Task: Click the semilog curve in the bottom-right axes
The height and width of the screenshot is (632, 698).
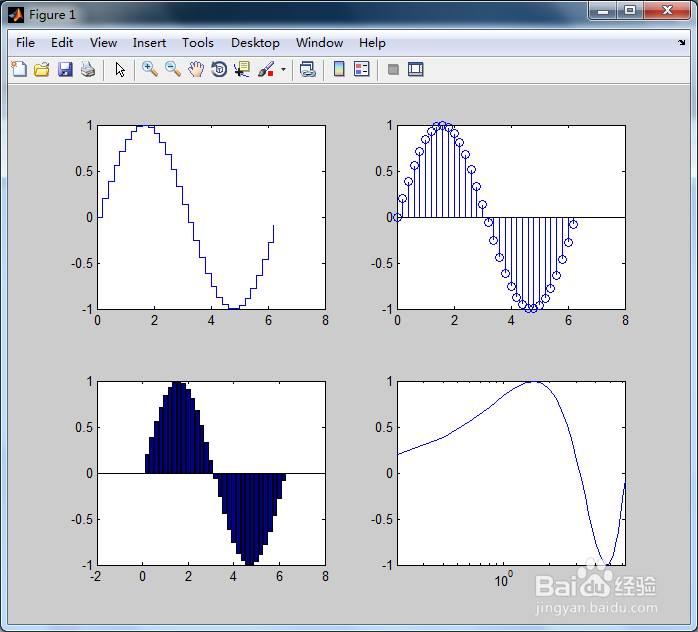Action: [x=511, y=473]
